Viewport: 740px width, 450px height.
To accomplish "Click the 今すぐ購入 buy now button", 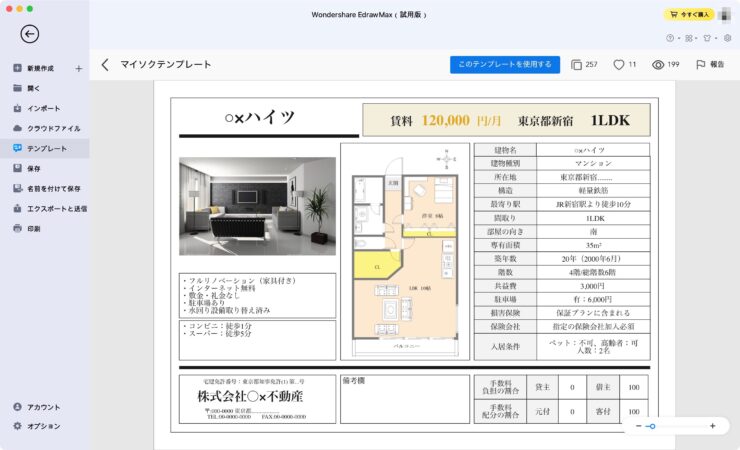I will [689, 15].
